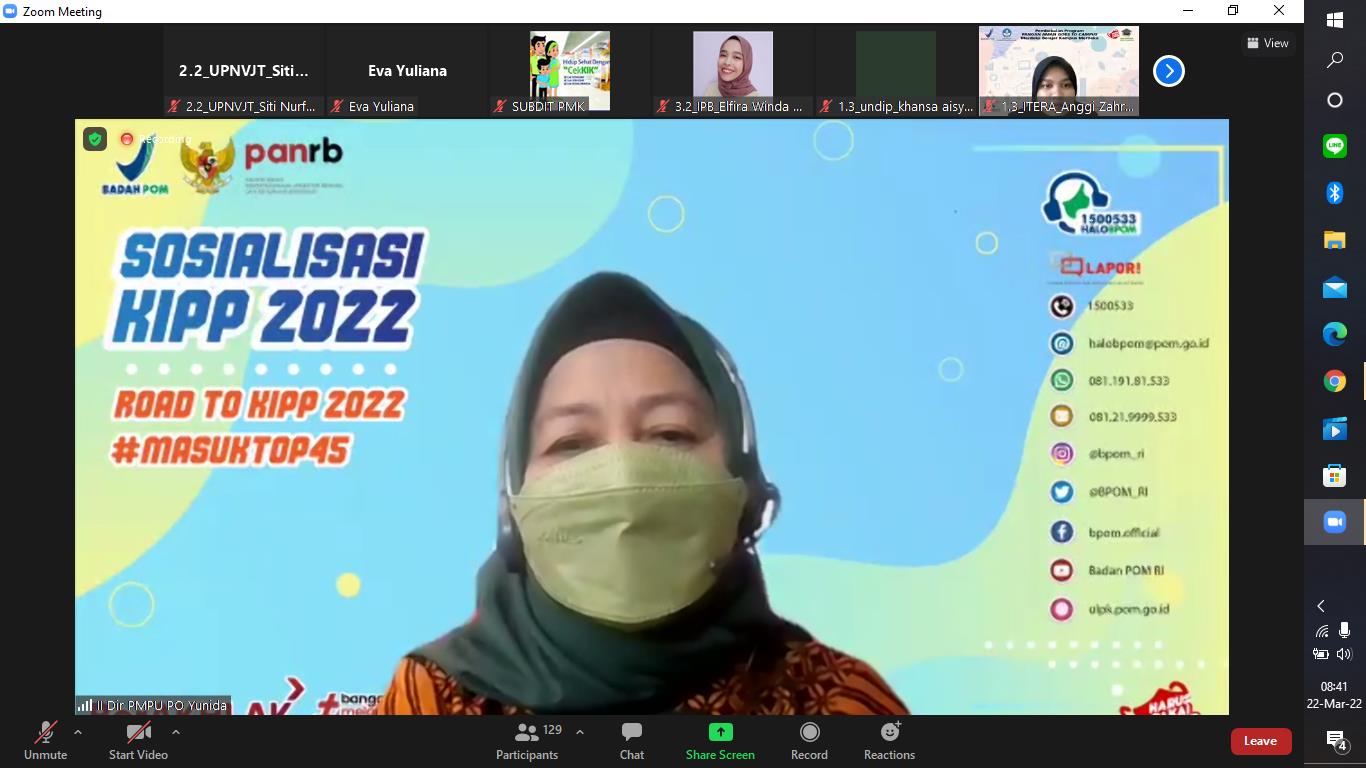Image resolution: width=1366 pixels, height=768 pixels.
Task: Open the Windows Start menu
Action: [x=1335, y=20]
